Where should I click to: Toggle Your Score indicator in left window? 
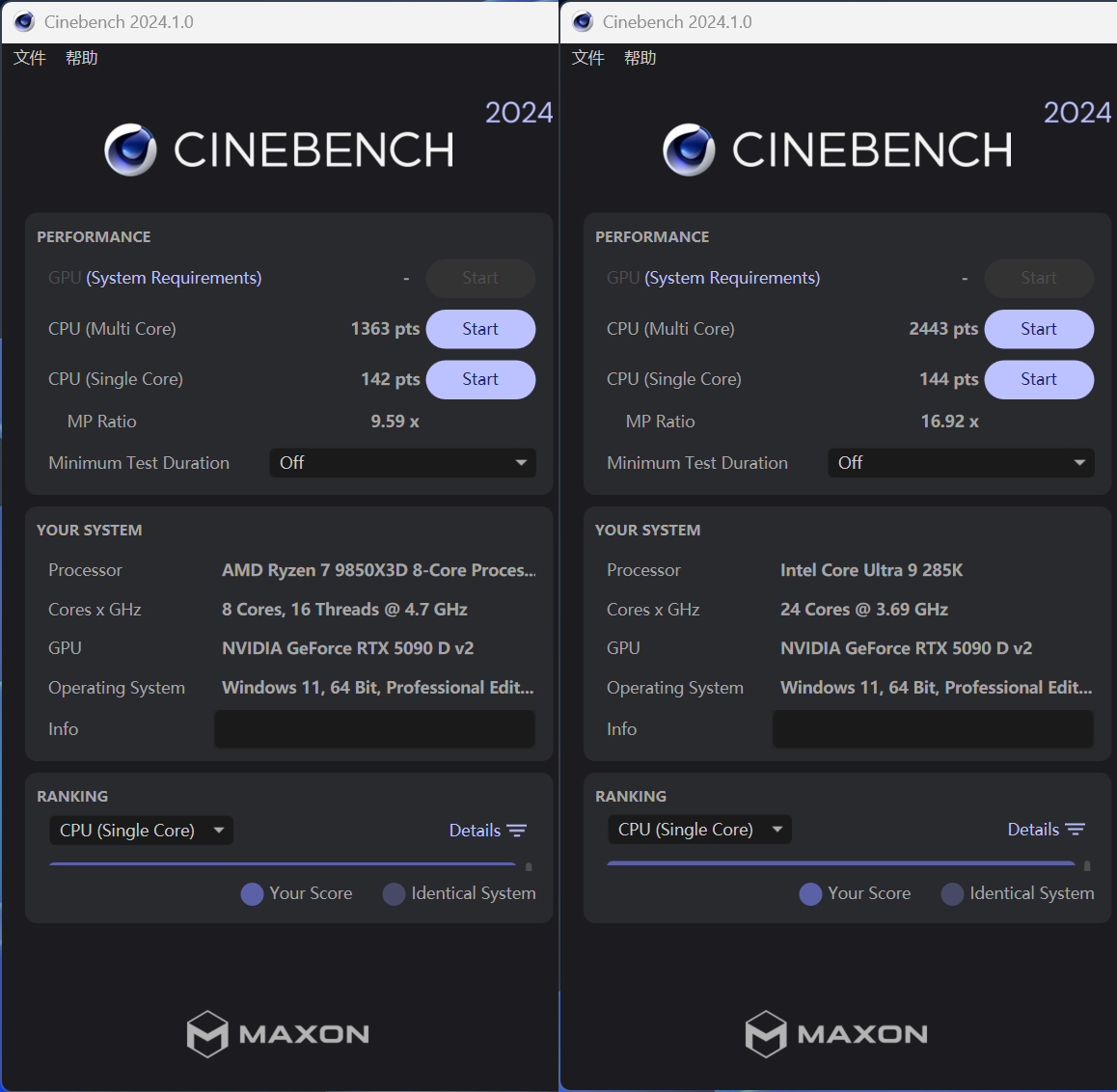click(x=252, y=894)
